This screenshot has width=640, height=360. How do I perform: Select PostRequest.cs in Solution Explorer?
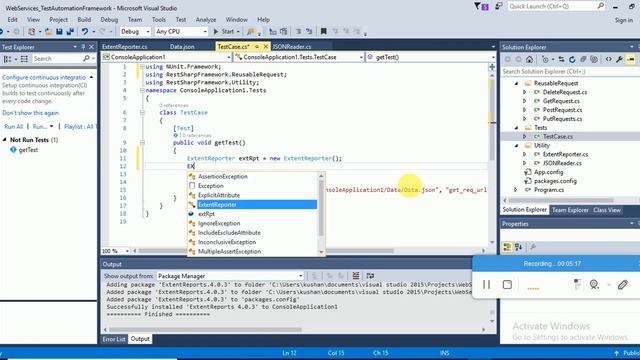pyautogui.click(x=562, y=110)
